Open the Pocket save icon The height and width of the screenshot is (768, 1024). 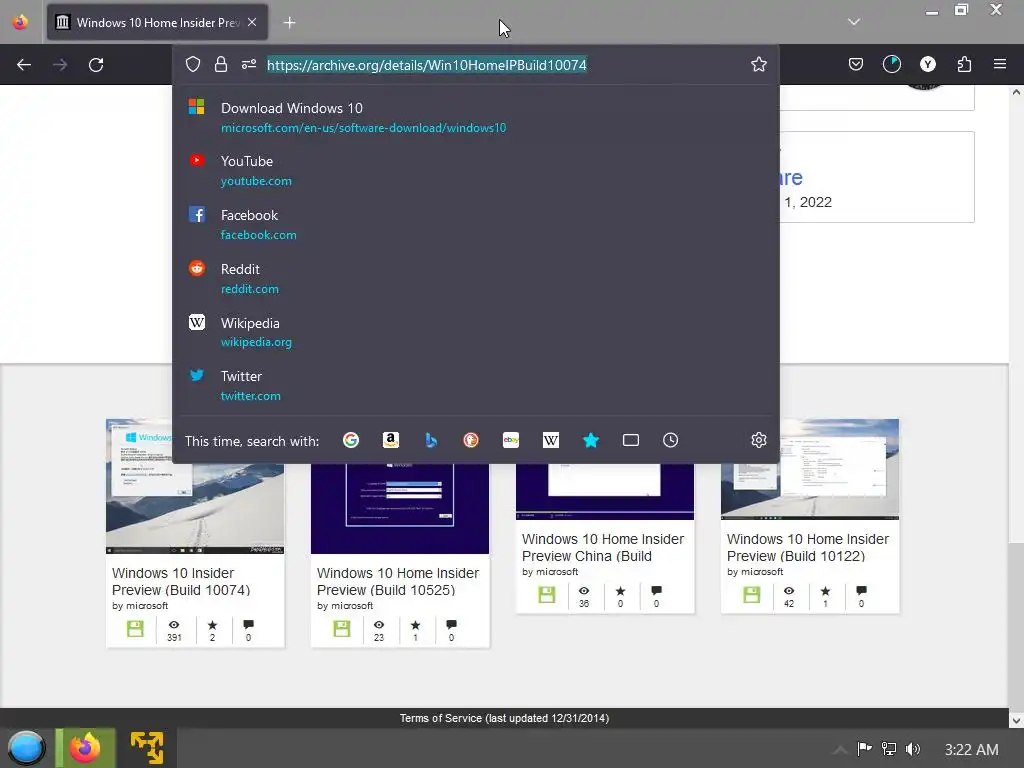856,64
